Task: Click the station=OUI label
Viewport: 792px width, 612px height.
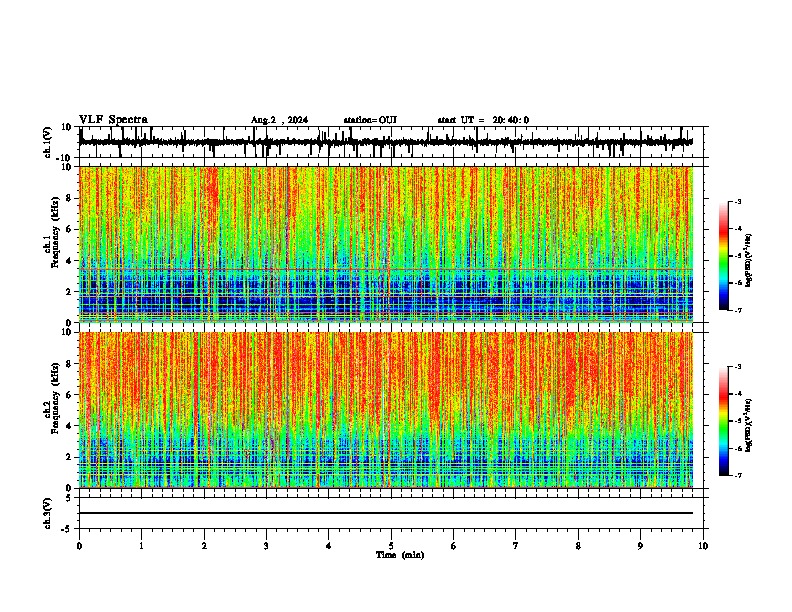Action: click(370, 120)
